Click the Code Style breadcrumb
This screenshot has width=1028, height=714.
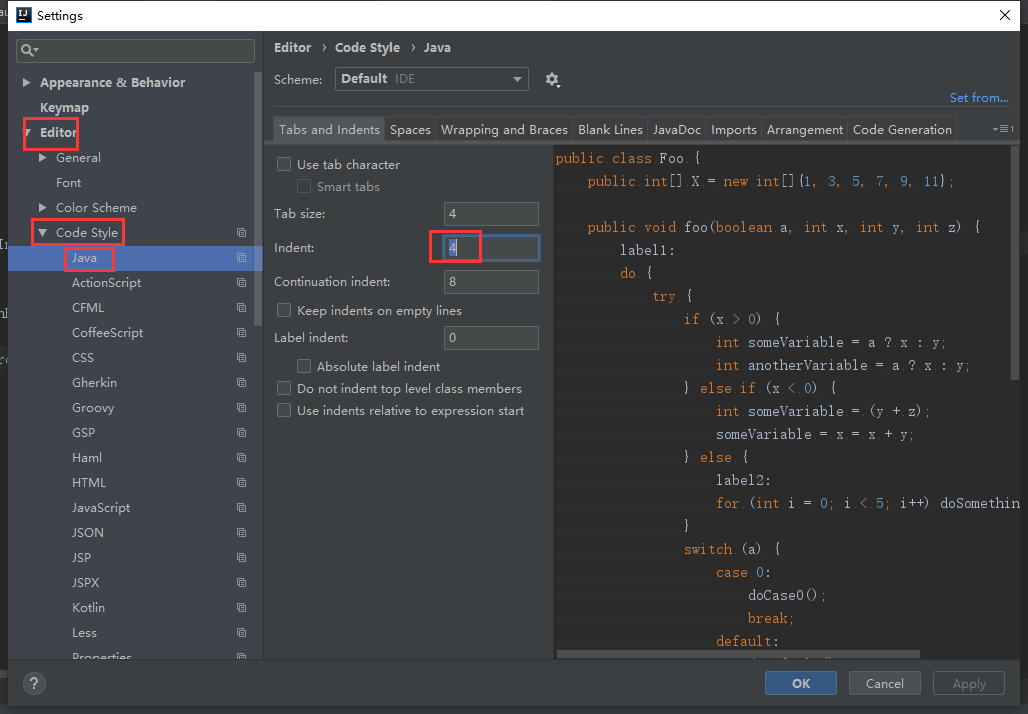tap(367, 48)
